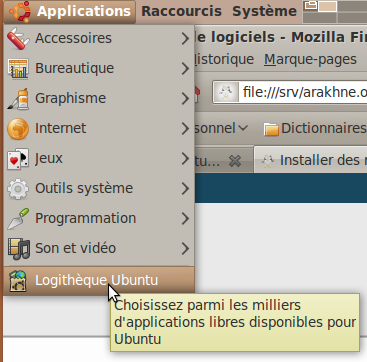Expand the Internet submenu arrow
The image size is (367, 362).
pyautogui.click(x=185, y=129)
